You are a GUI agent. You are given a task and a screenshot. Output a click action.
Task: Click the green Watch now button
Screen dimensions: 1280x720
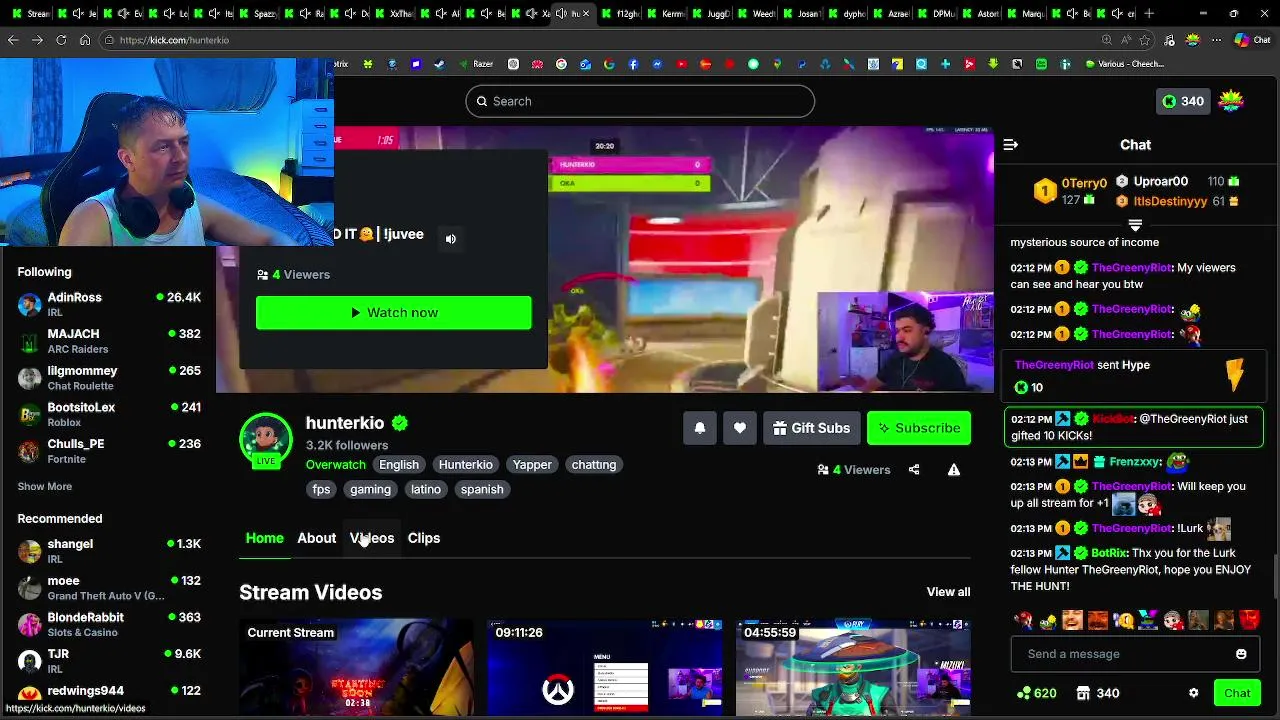click(394, 313)
